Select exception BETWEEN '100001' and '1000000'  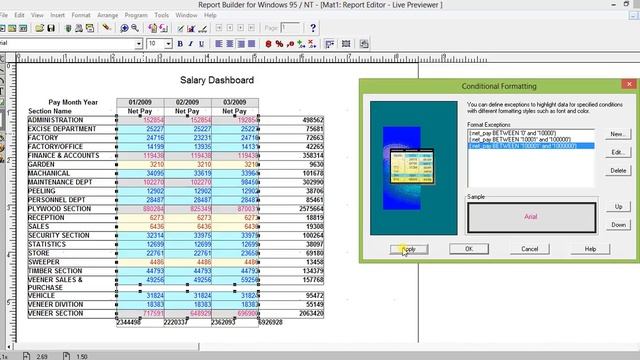click(531, 146)
